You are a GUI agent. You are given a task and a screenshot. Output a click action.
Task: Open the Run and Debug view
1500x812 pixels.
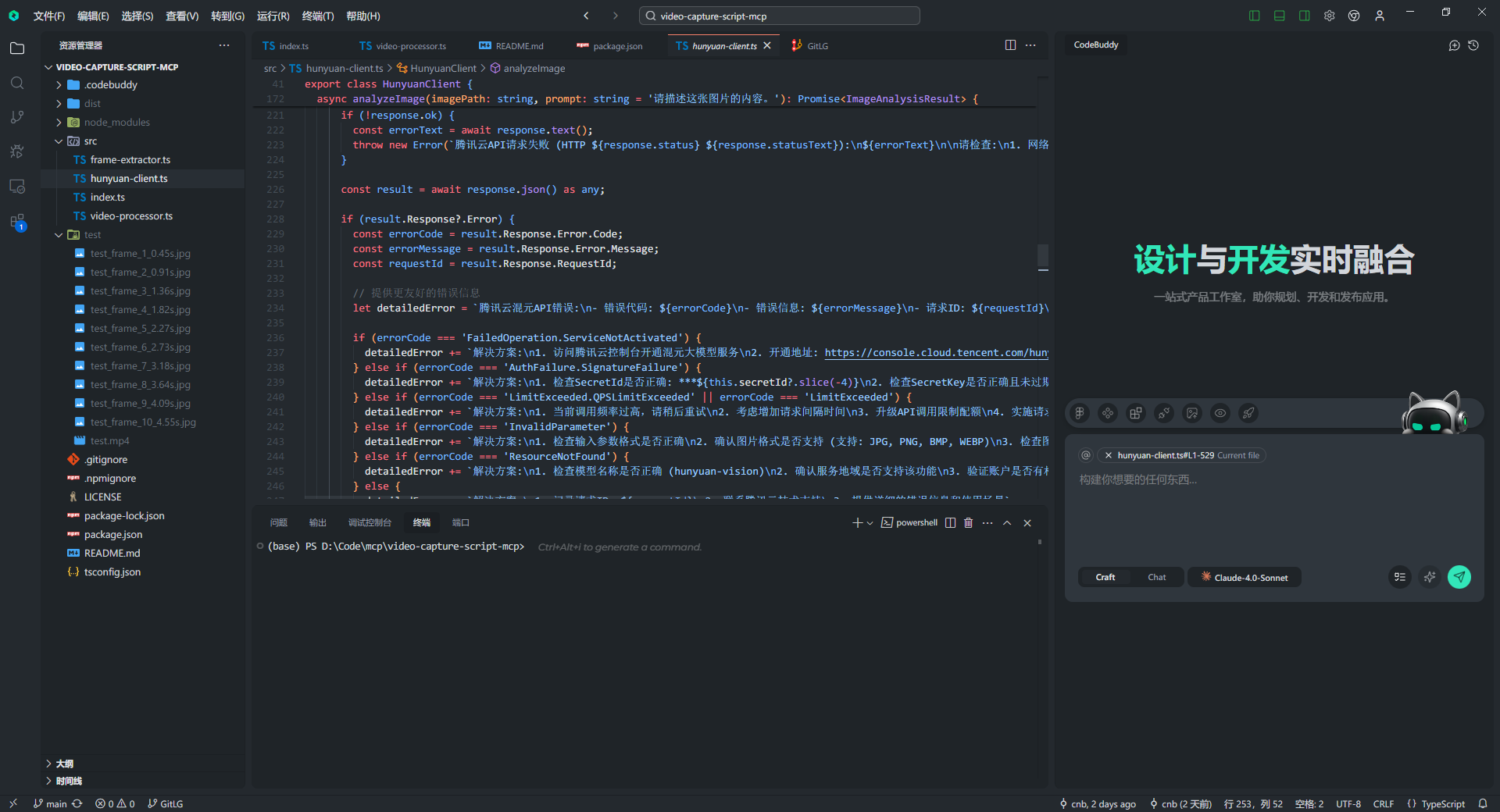(17, 151)
